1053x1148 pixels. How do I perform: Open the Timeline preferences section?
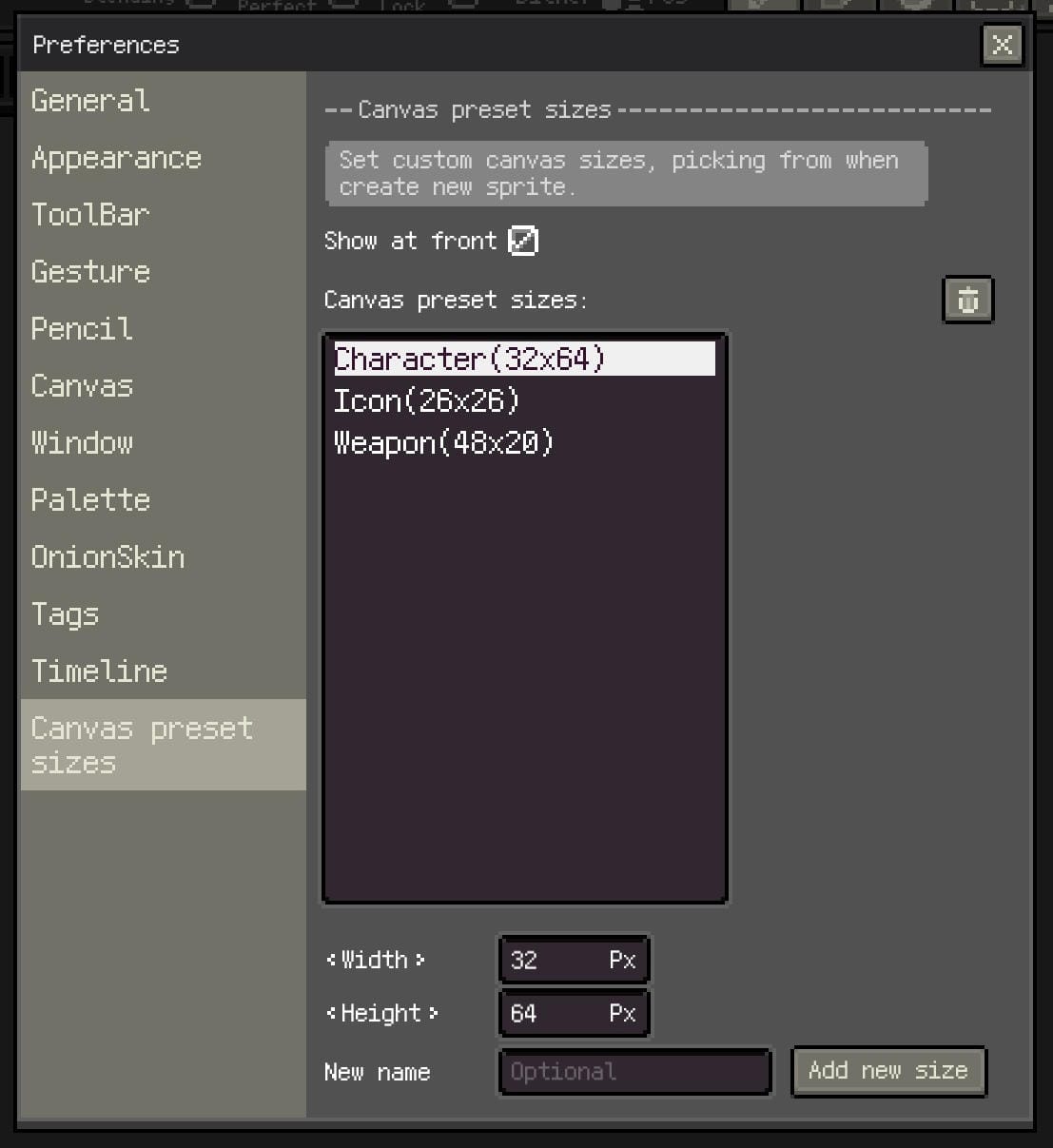pyautogui.click(x=99, y=671)
